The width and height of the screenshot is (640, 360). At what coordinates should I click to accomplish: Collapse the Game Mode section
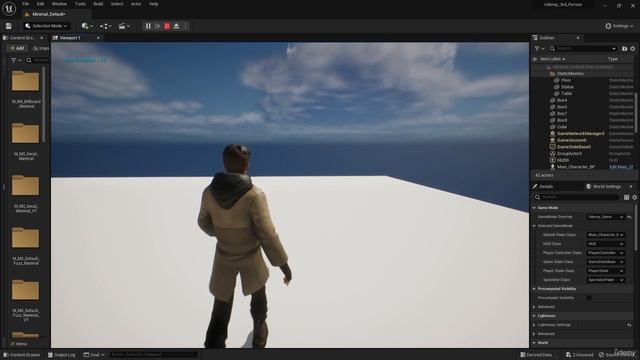click(534, 208)
